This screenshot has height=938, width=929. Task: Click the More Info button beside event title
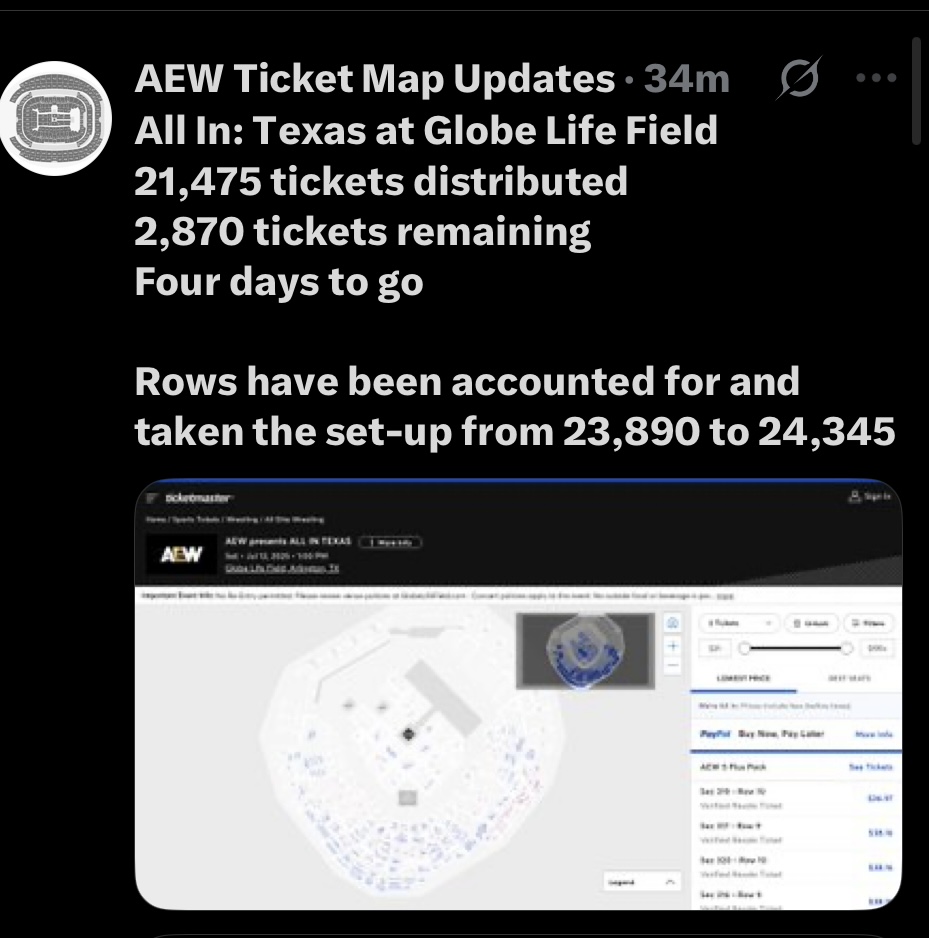point(390,542)
